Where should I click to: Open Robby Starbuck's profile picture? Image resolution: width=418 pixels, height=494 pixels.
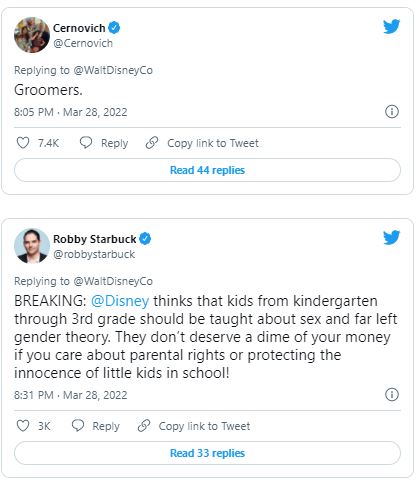point(32,246)
